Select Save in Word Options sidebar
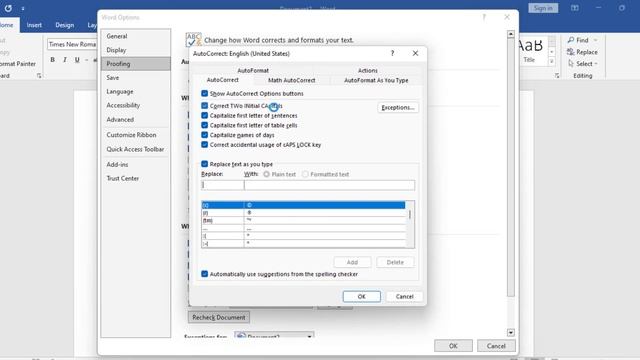Screen dimensions: 640x360 tap(136, 78)
